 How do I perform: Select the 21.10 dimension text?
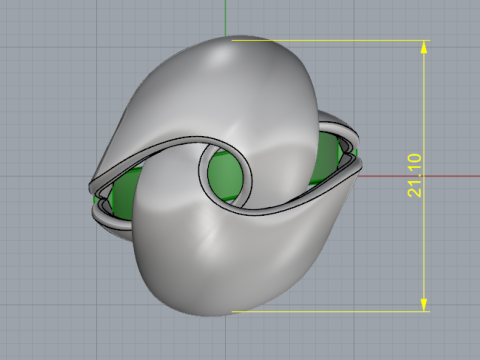pos(414,175)
